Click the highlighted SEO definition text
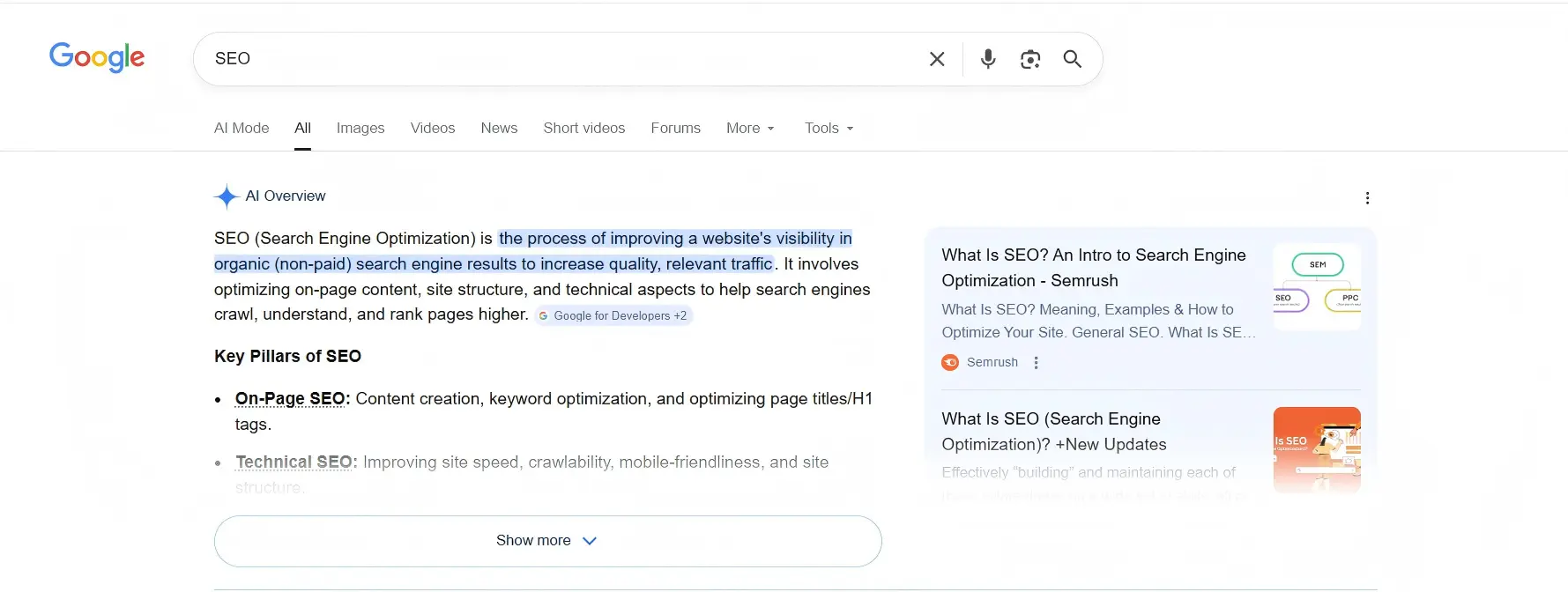The image size is (1568, 592). [533, 251]
